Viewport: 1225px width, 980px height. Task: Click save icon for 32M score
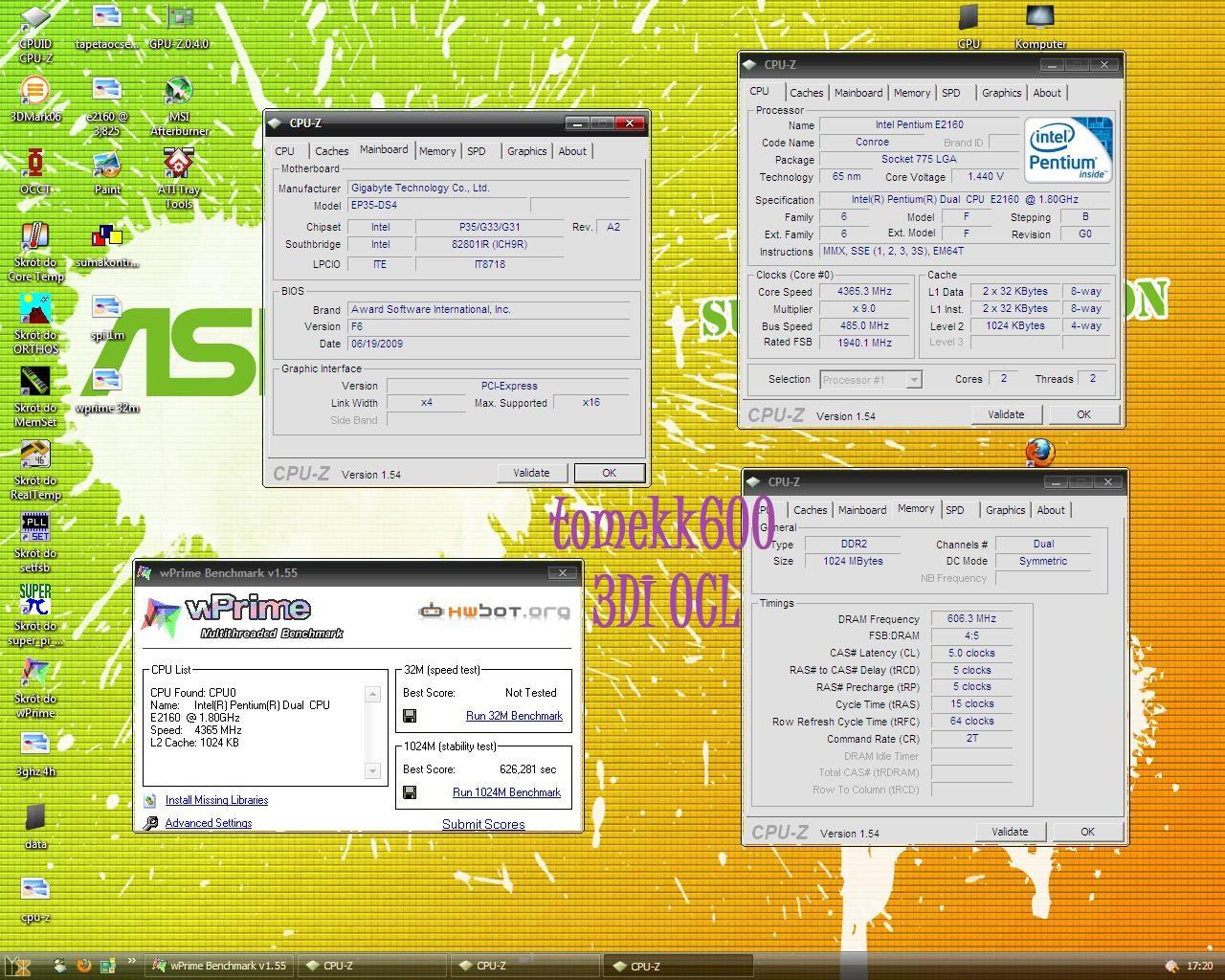pyautogui.click(x=410, y=716)
